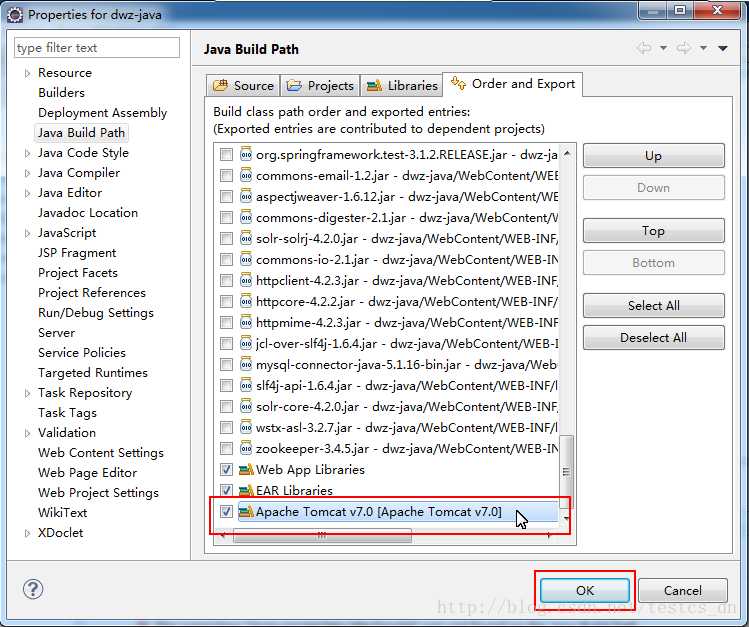Click jar icon of aspectjweaver-1.6.12.jar
Image resolution: width=749 pixels, height=627 pixels.
[246, 196]
